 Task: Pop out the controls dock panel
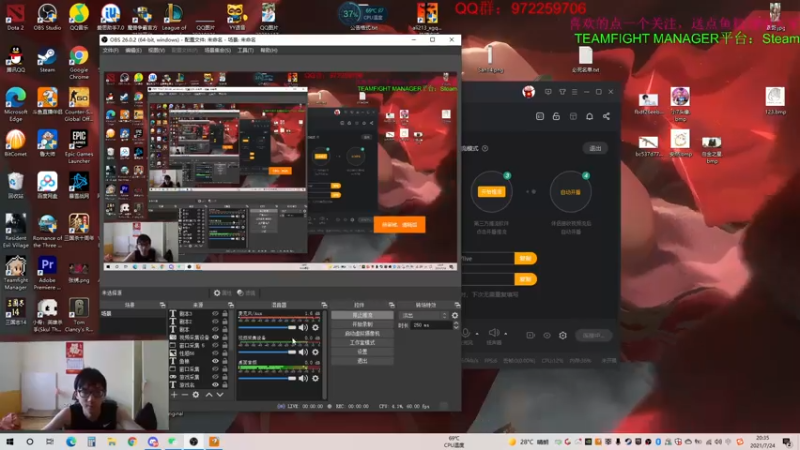(391, 305)
